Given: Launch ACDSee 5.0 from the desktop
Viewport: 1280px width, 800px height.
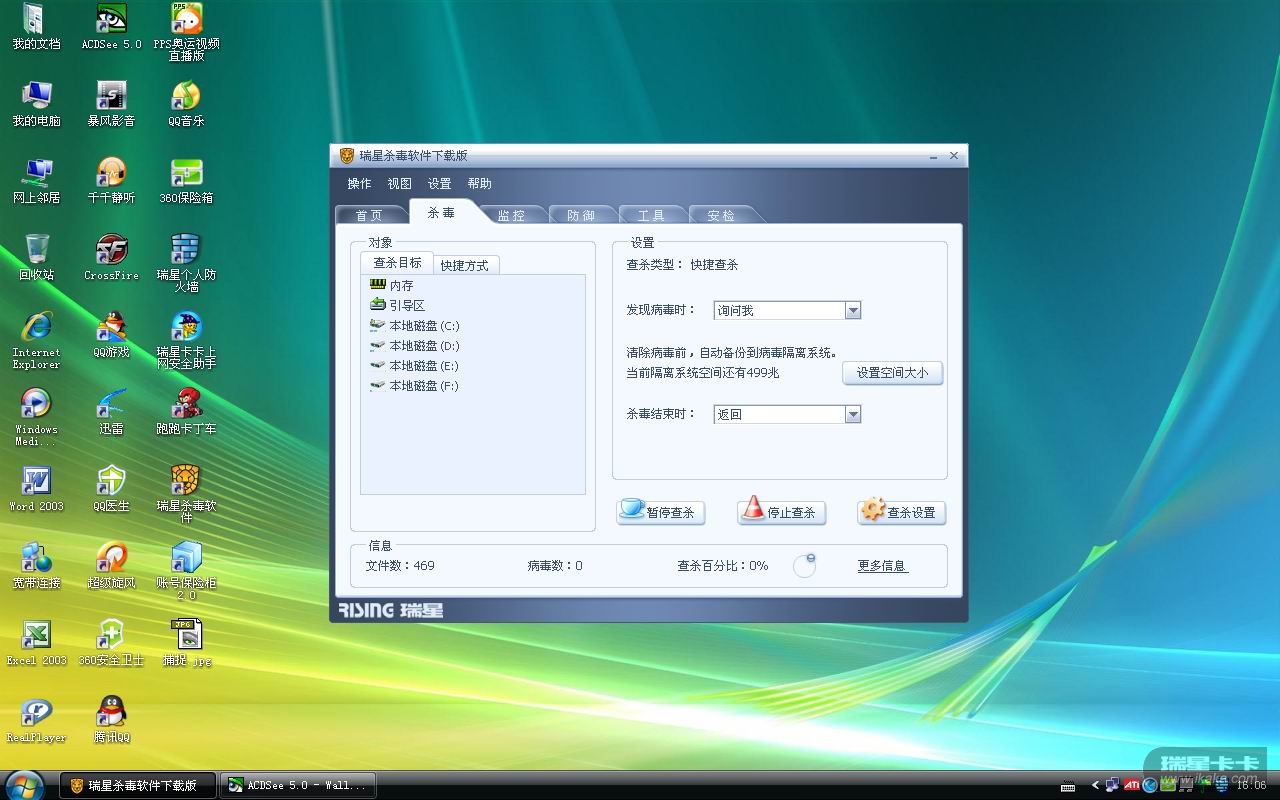Looking at the screenshot, I should click(111, 27).
